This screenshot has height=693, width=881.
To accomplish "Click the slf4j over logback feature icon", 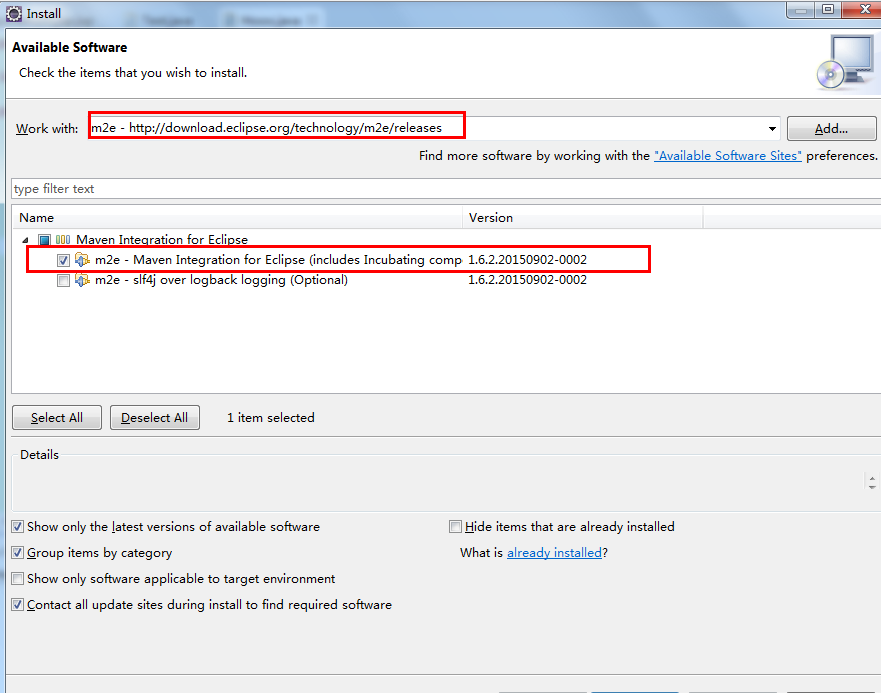I will click(x=82, y=280).
